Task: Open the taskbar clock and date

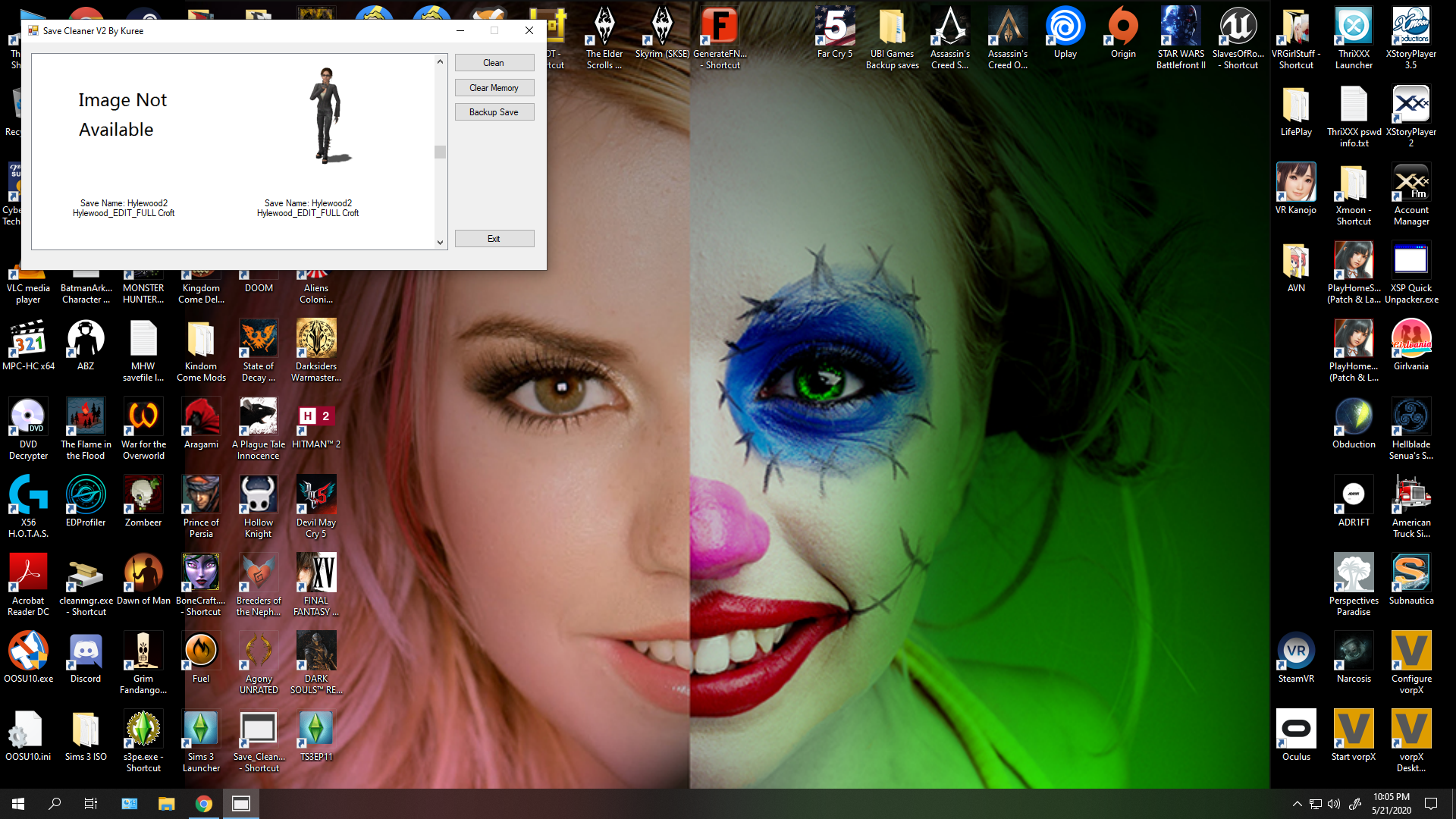Action: pos(1392,804)
